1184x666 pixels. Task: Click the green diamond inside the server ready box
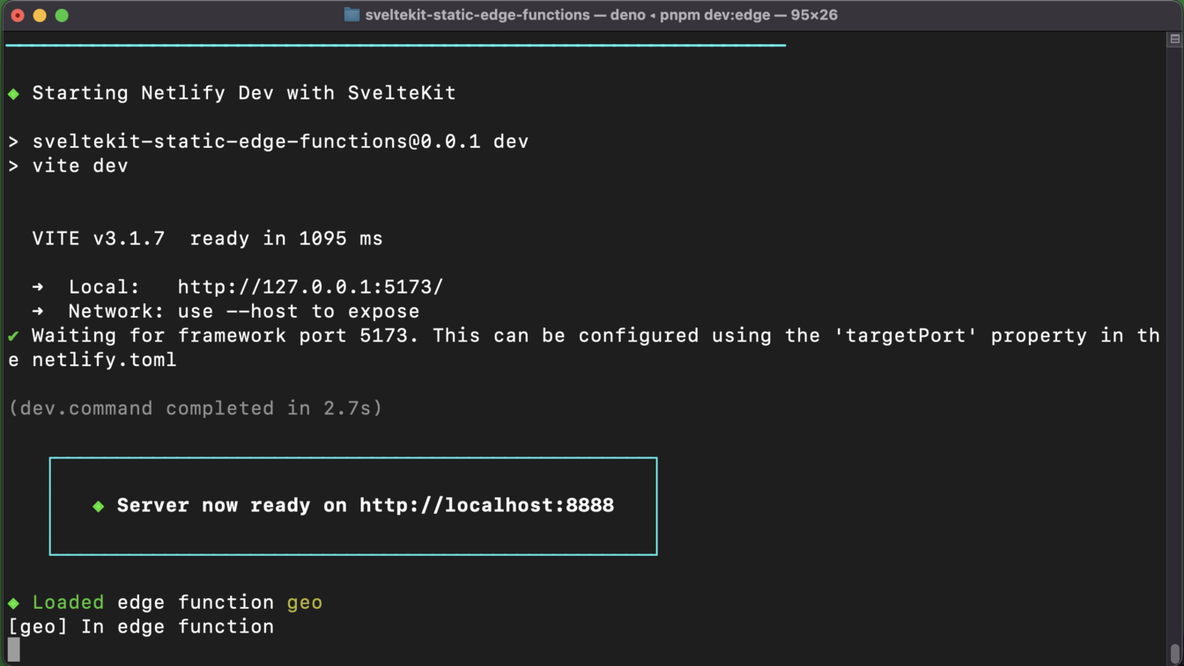click(98, 507)
